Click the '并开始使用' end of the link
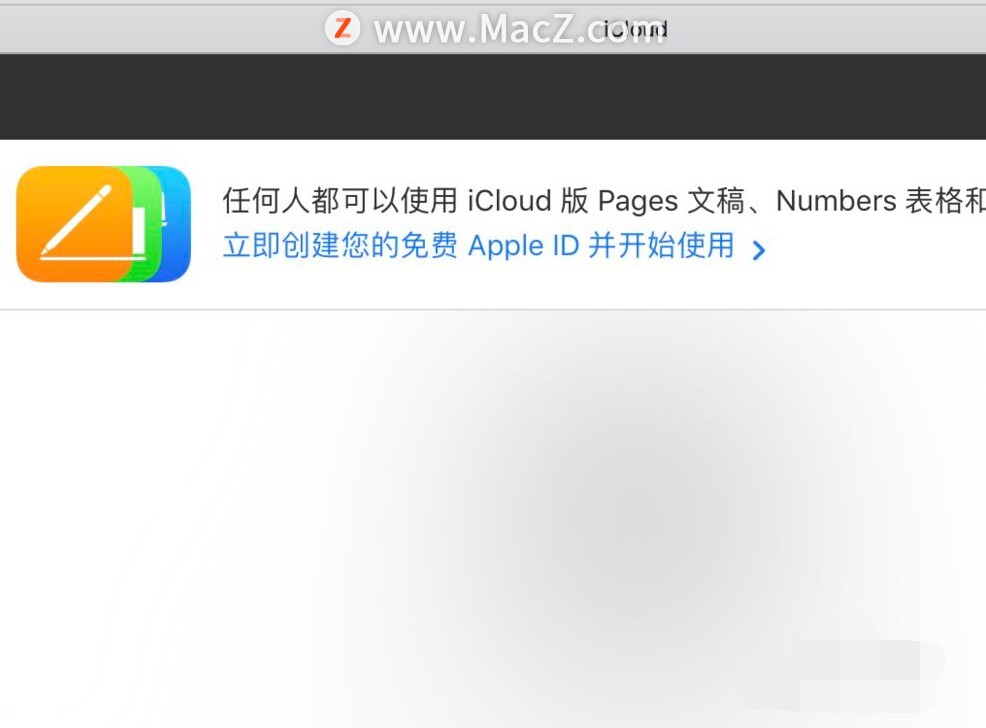The image size is (986, 728). click(x=661, y=245)
